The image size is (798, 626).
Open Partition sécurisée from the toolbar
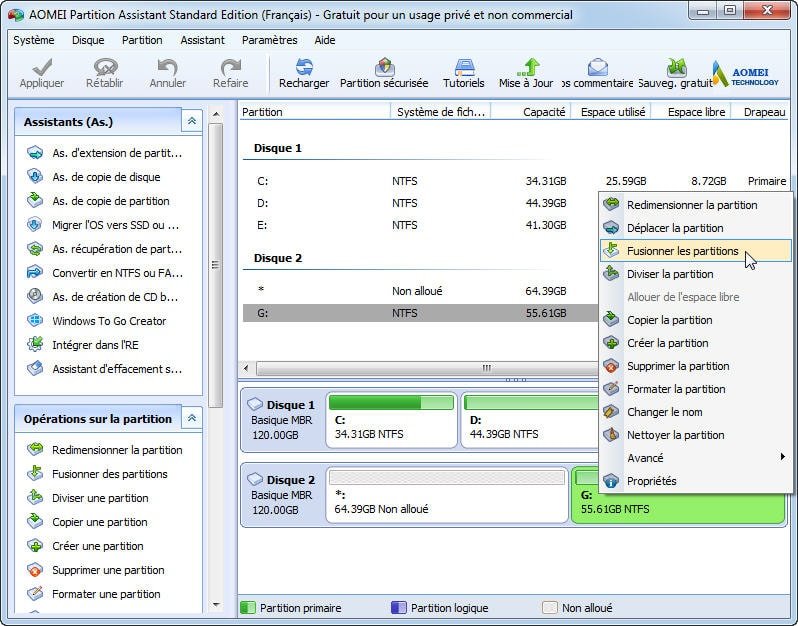(384, 73)
